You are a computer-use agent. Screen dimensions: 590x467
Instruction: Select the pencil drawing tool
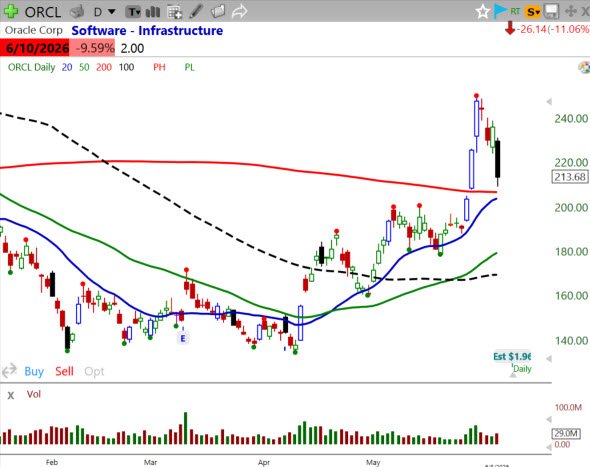click(196, 11)
